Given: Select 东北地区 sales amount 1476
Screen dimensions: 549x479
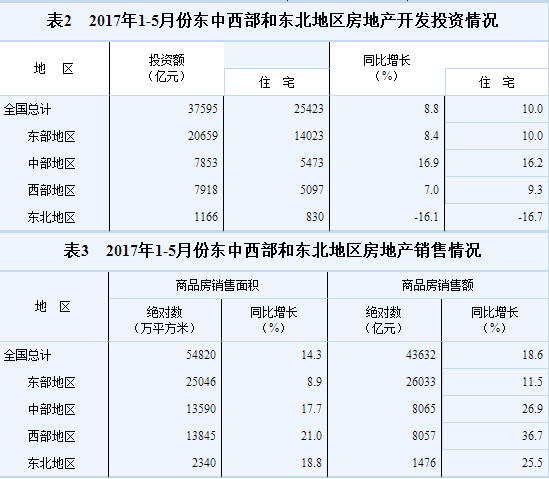Looking at the screenshot, I should coord(424,463).
